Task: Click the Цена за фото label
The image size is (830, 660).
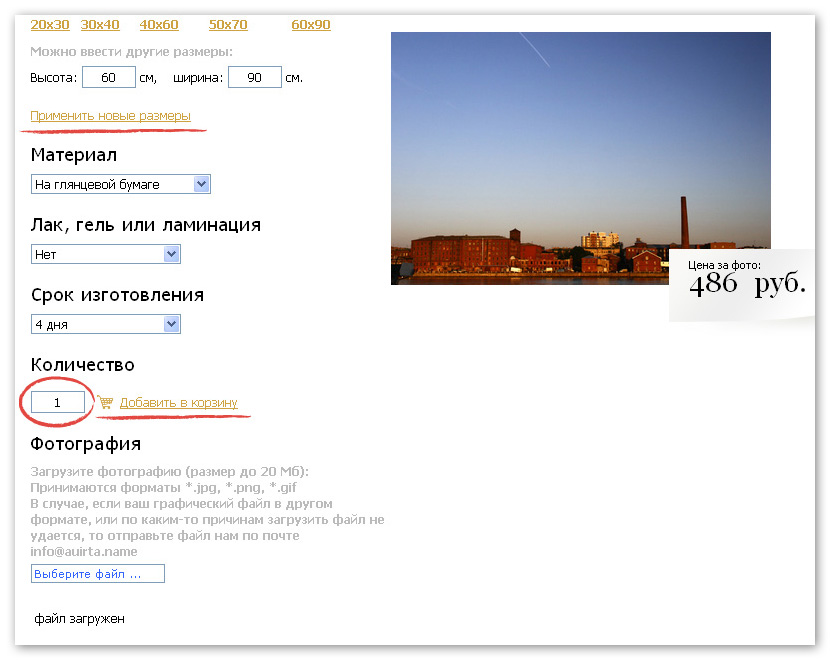Action: pyautogui.click(x=724, y=265)
